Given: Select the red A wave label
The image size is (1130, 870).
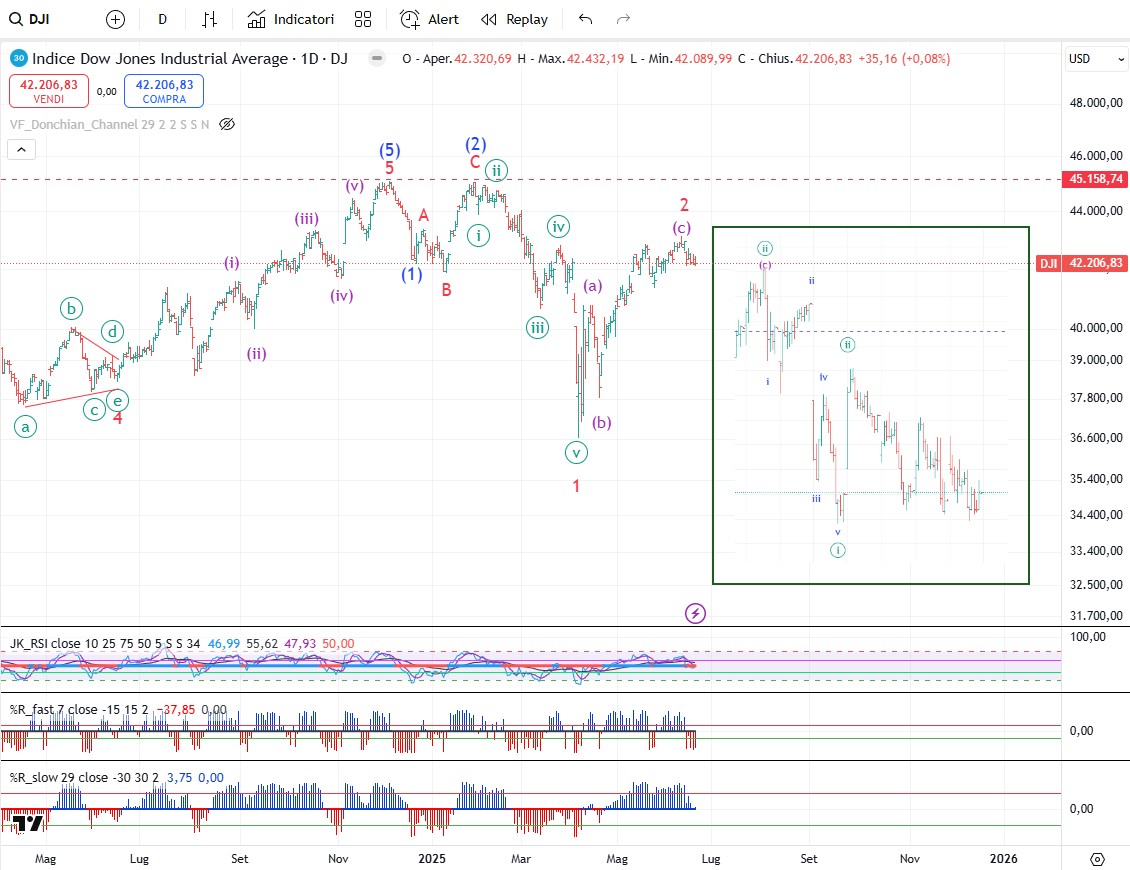Looking at the screenshot, I should click(x=424, y=215).
